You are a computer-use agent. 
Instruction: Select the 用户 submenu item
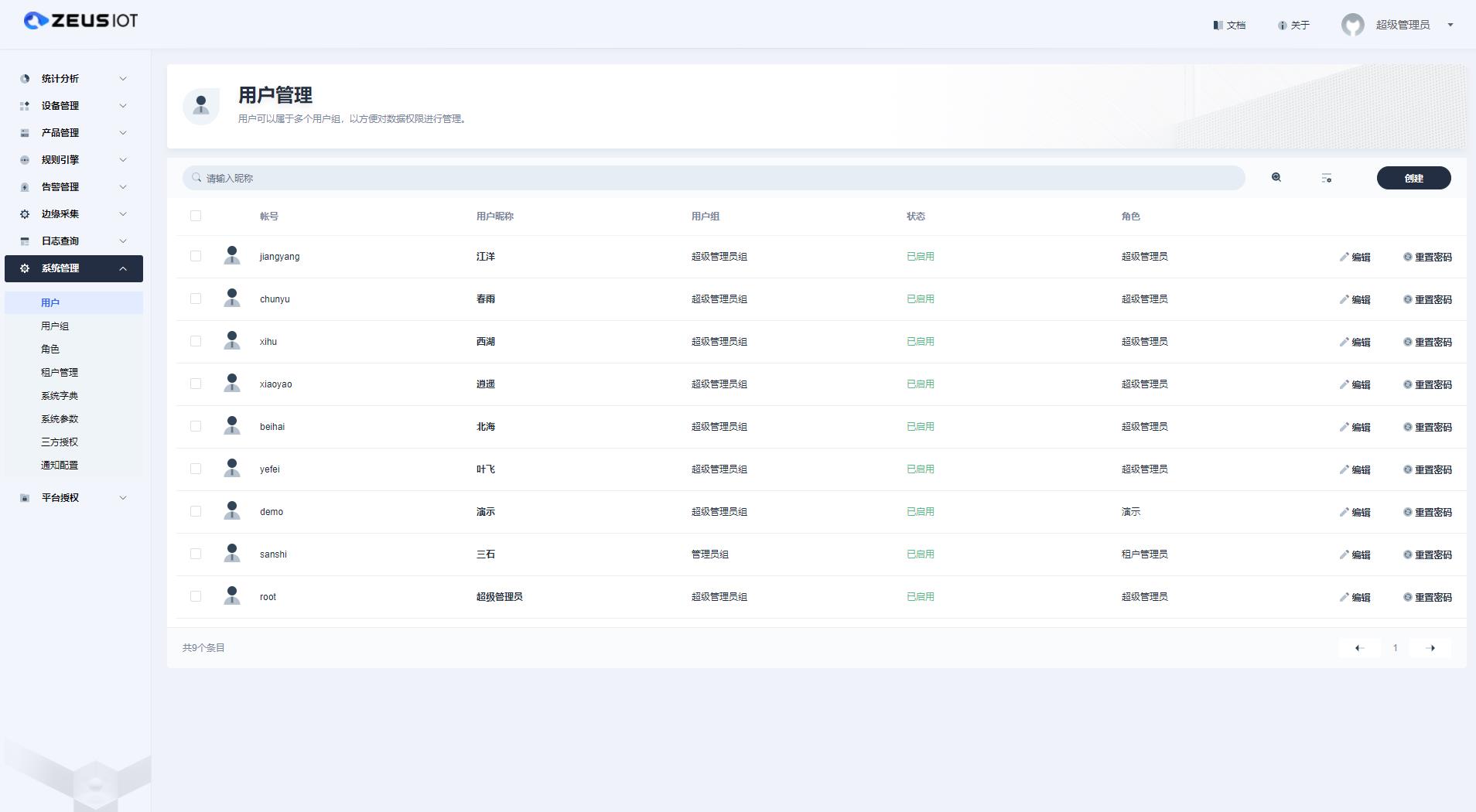point(73,303)
